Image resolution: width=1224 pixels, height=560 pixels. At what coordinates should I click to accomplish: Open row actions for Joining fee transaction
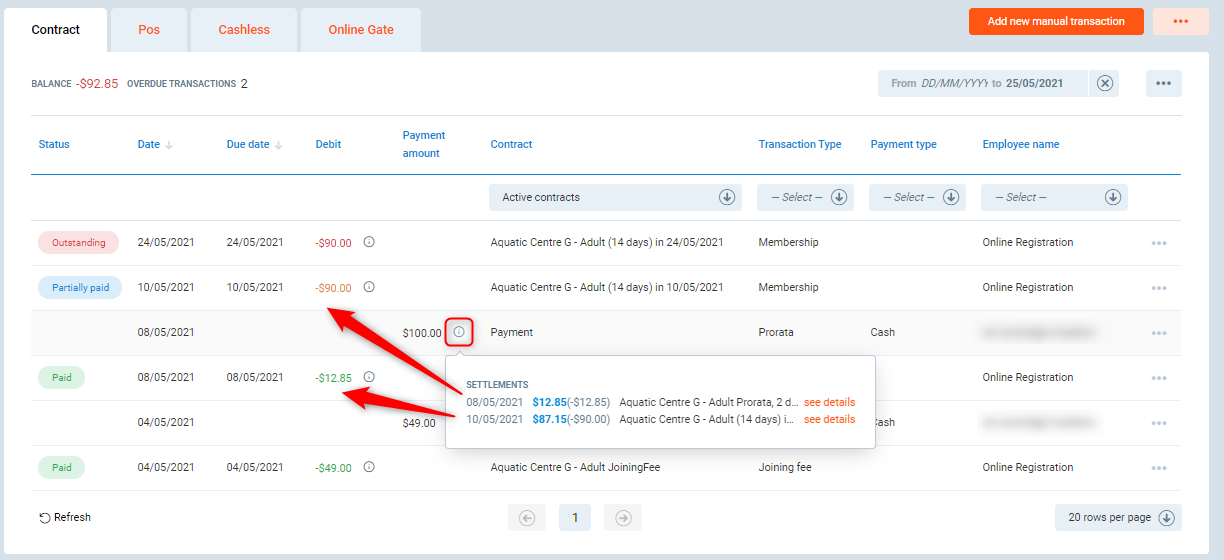(1159, 468)
